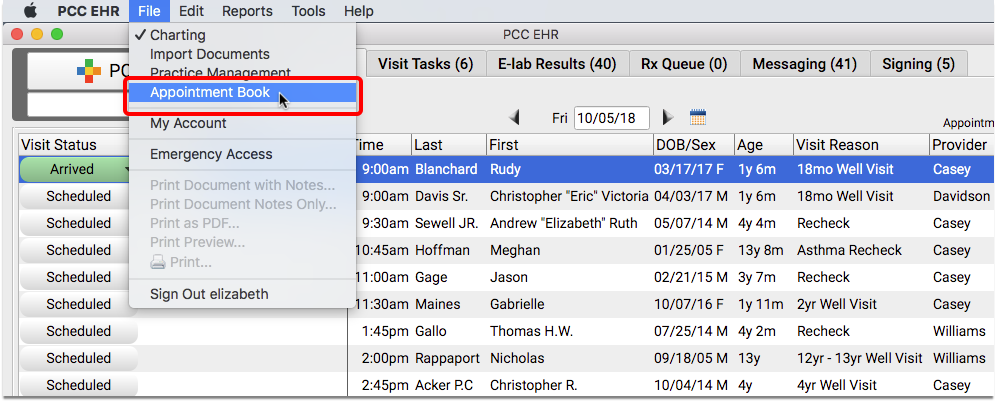This screenshot has width=997, height=403.
Task: Open Scheduled status for Acker P.C row
Action: pyautogui.click(x=79, y=386)
